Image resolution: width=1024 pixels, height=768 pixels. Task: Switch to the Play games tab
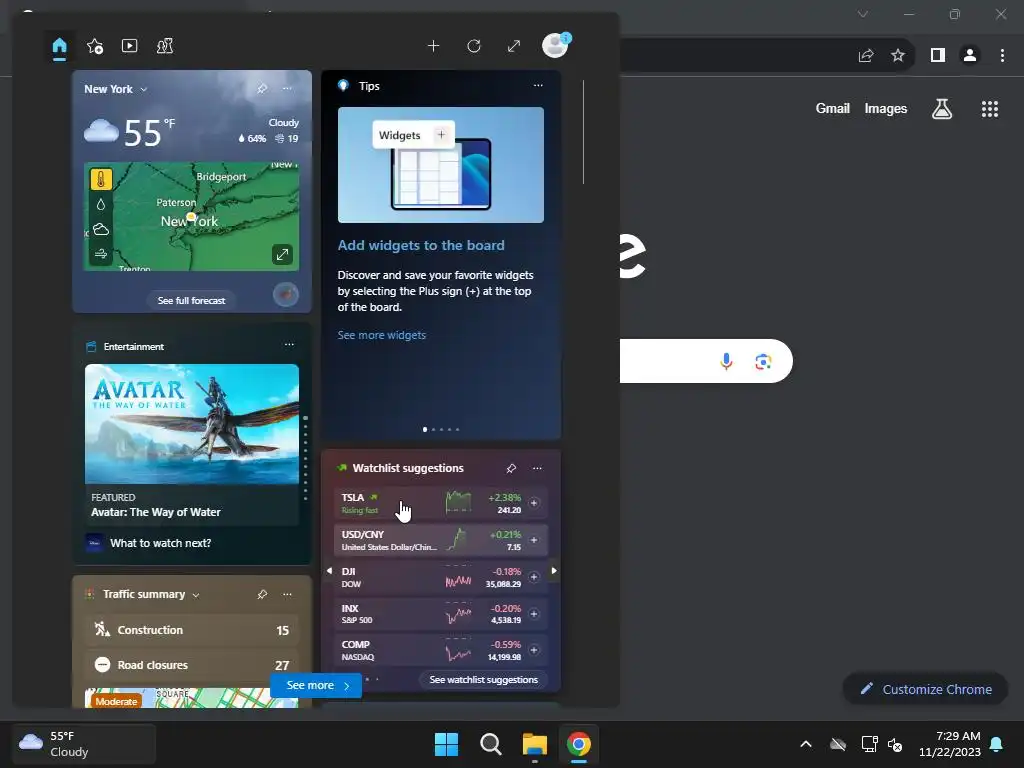point(165,46)
